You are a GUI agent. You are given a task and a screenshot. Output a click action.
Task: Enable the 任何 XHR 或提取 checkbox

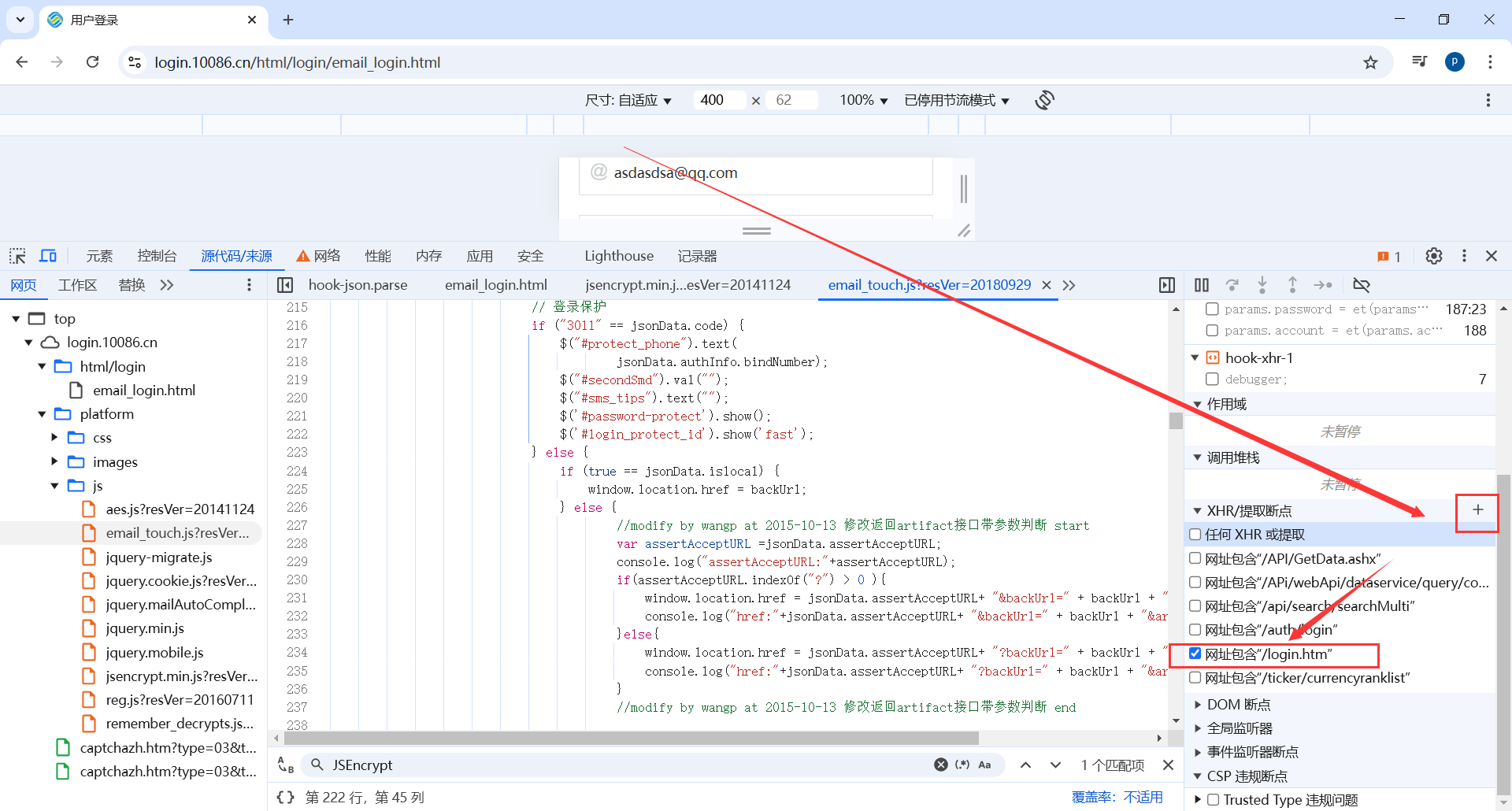coord(1195,535)
